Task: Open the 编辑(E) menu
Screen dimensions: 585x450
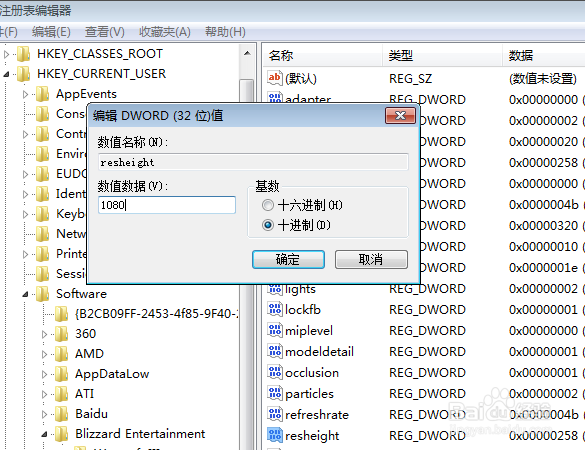Action: [51, 32]
